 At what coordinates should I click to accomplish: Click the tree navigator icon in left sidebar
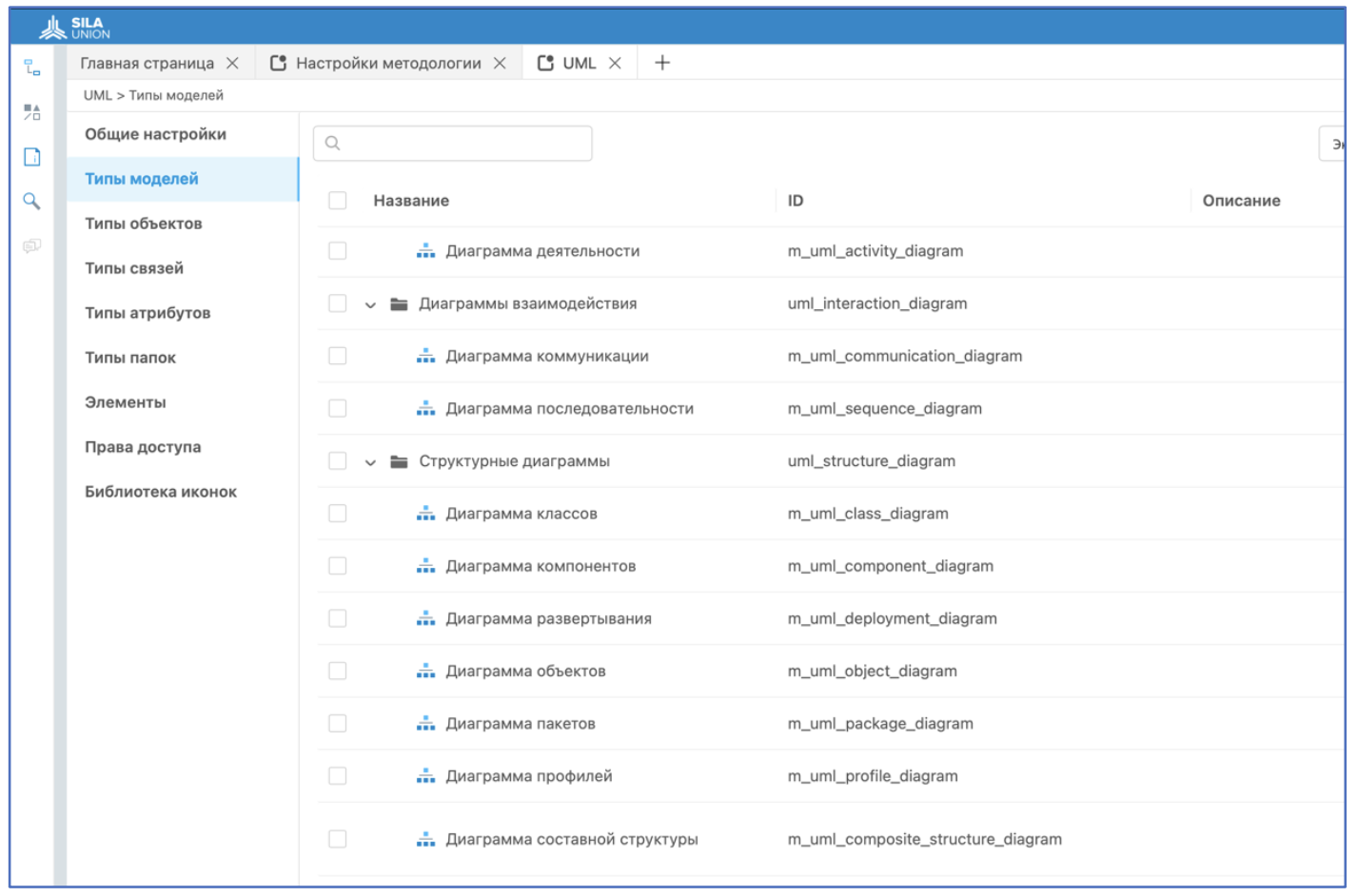[x=32, y=68]
